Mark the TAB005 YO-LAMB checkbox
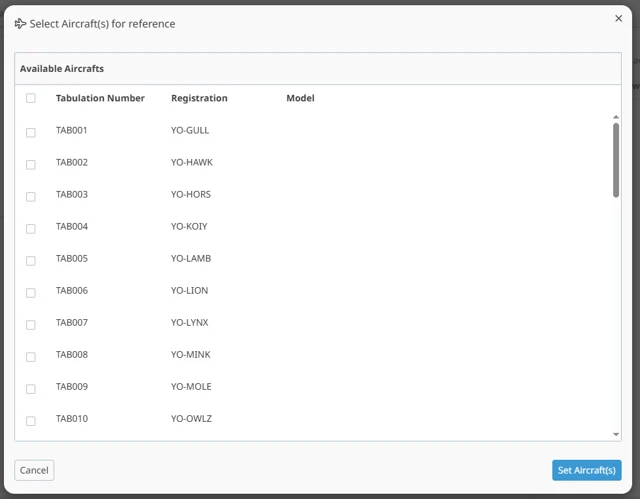 [x=31, y=260]
